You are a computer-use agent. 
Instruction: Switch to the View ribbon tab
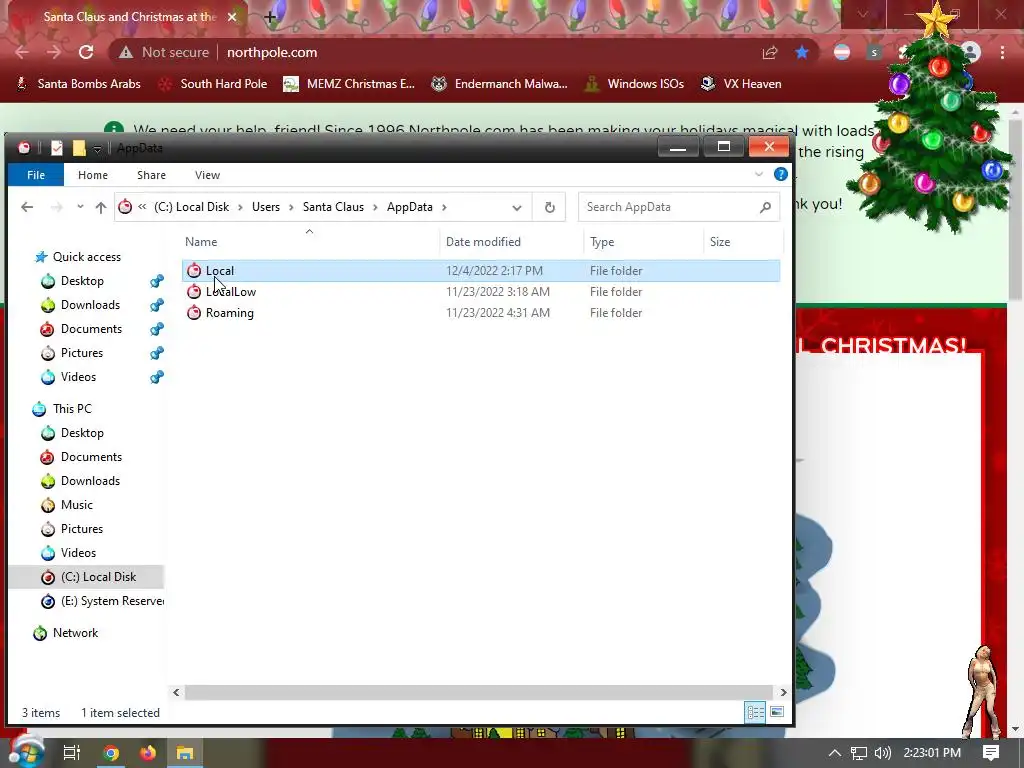207,175
